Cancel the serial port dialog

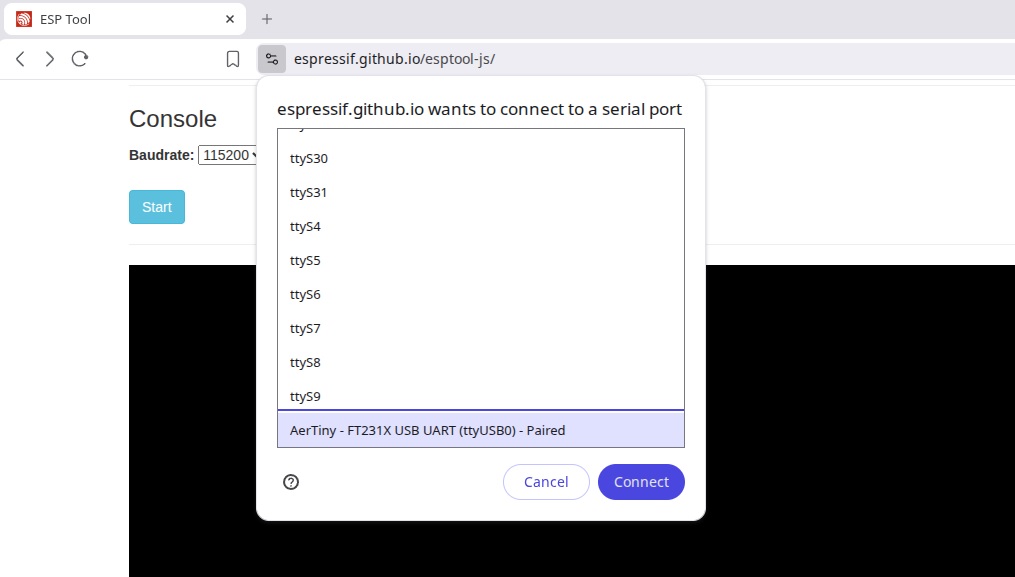[x=546, y=482]
